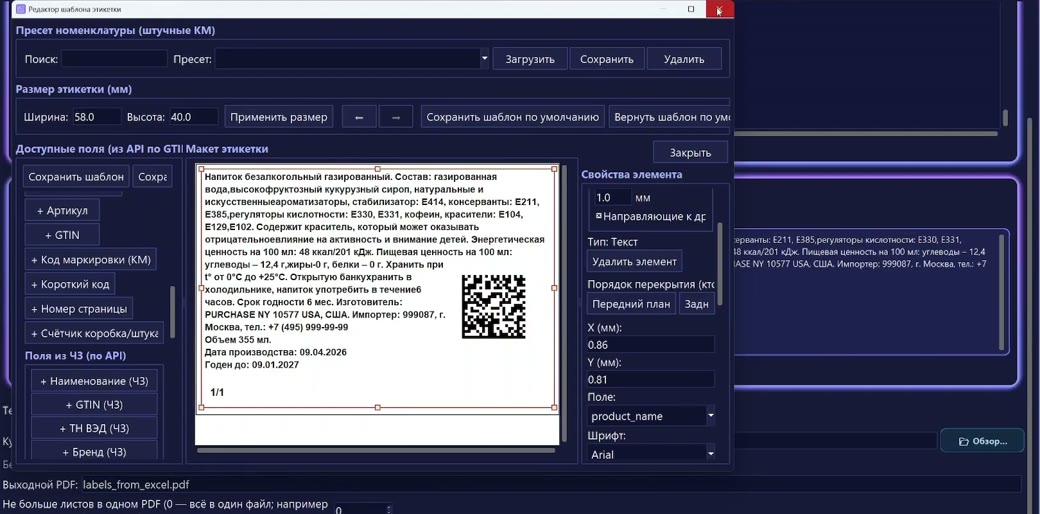Click the Задн... send to back button
This screenshot has height=514, width=1040.
[x=696, y=304]
